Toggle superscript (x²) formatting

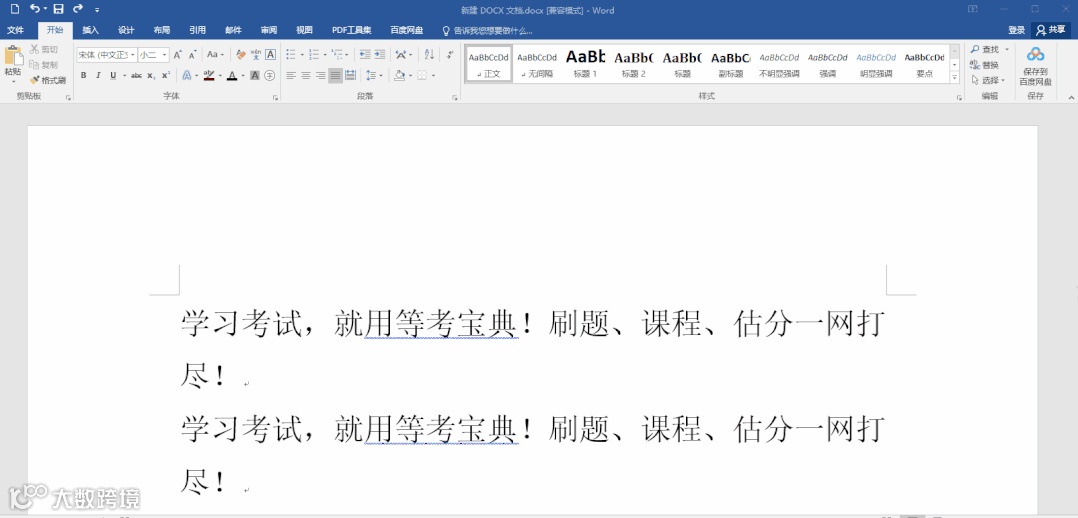coord(166,75)
